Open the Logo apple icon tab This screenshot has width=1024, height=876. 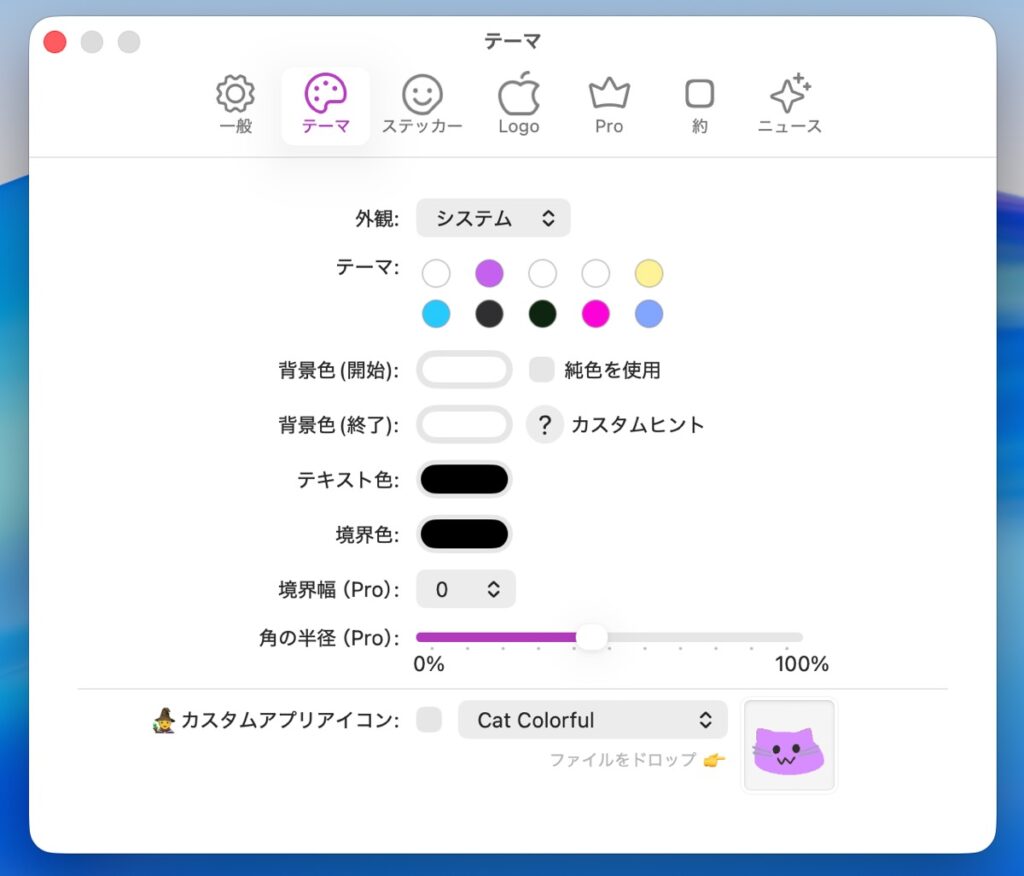(x=518, y=95)
